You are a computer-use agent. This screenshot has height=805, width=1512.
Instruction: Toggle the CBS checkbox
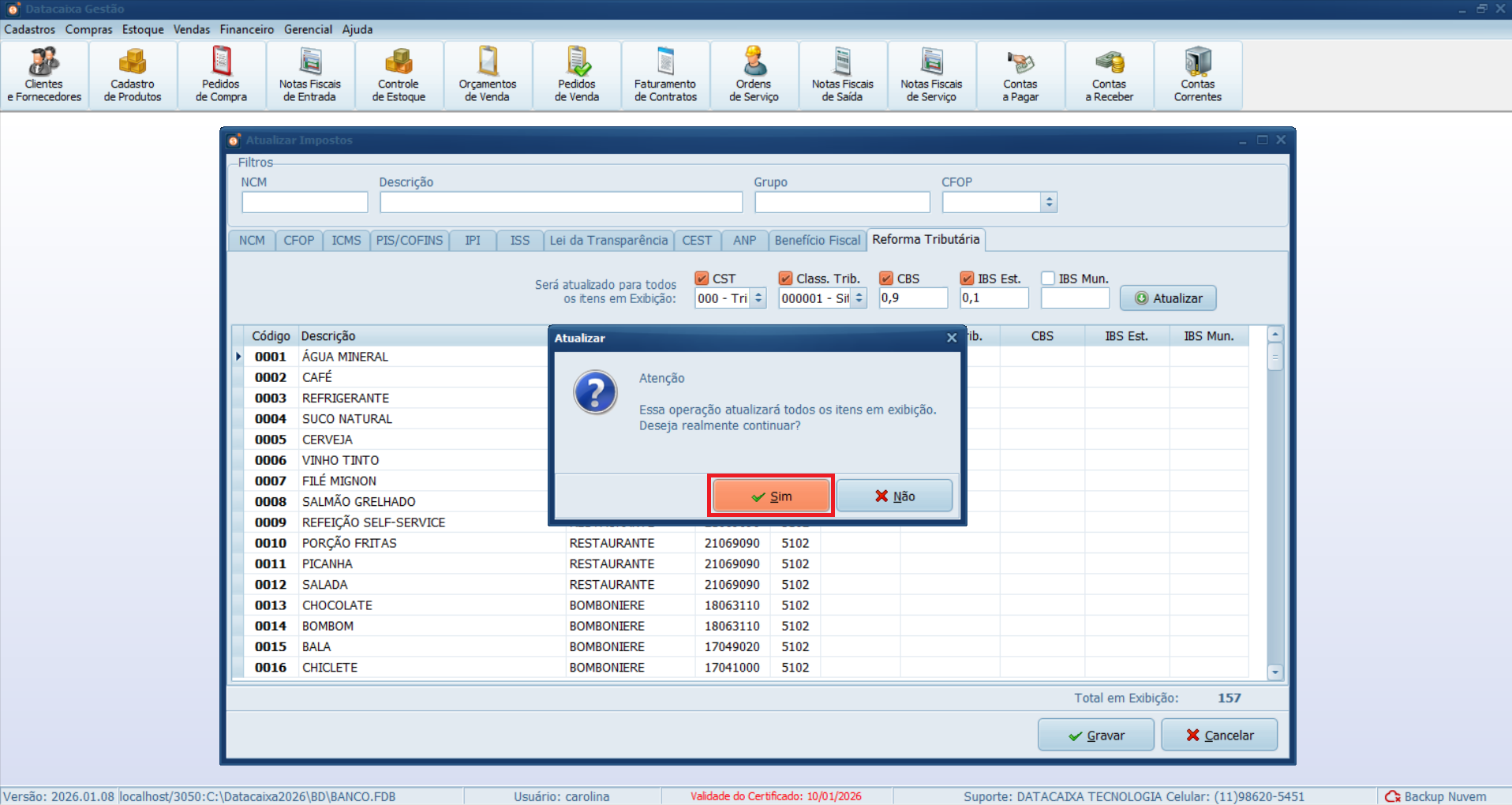(886, 279)
